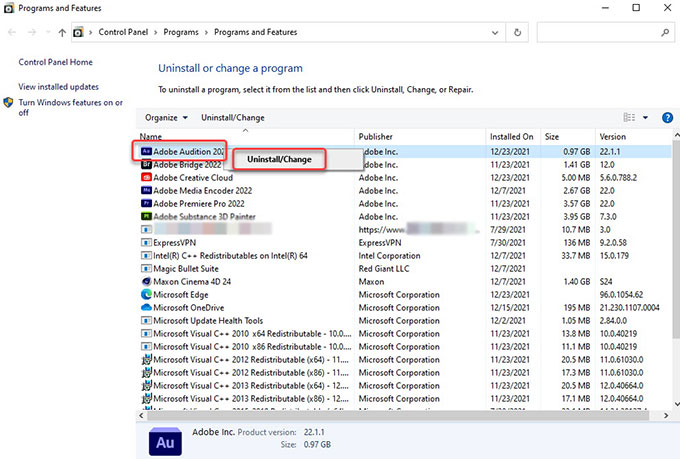This screenshot has height=459, width=680.
Task: Click the Visual C++ 2013 x86 installer icon
Action: [147, 399]
